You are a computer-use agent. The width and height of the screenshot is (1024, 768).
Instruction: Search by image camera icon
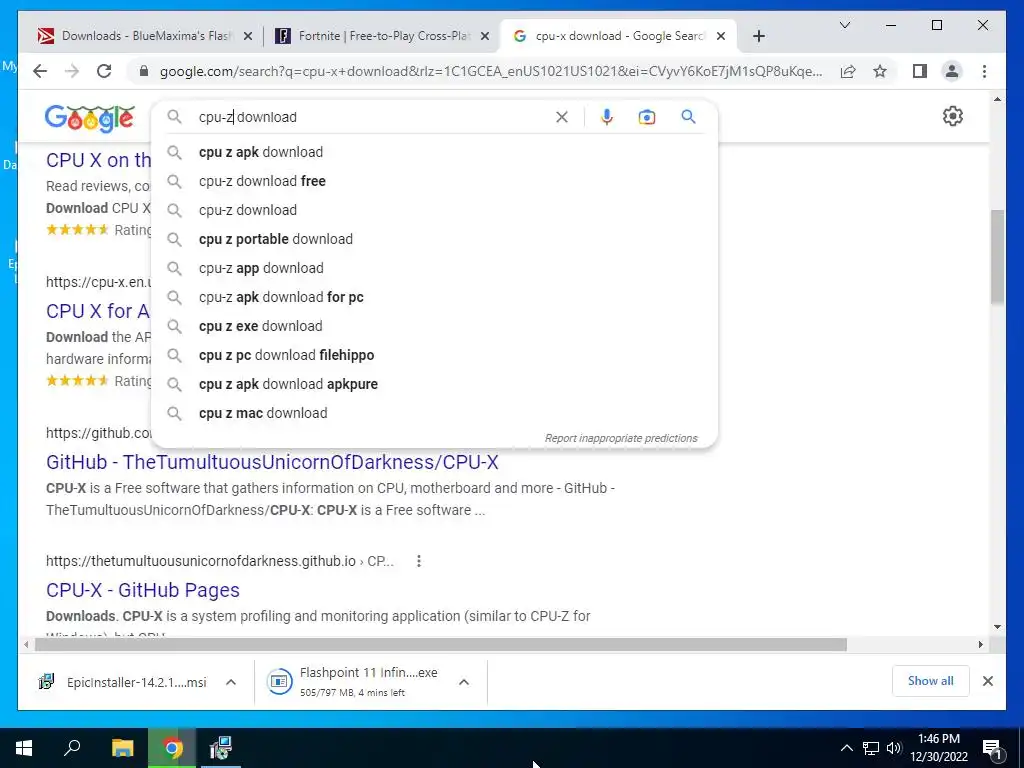(647, 117)
